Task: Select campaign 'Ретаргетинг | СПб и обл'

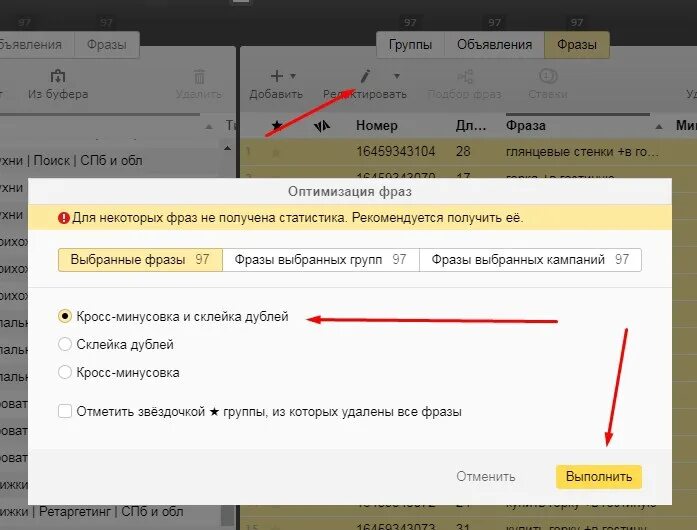Action: (92, 512)
